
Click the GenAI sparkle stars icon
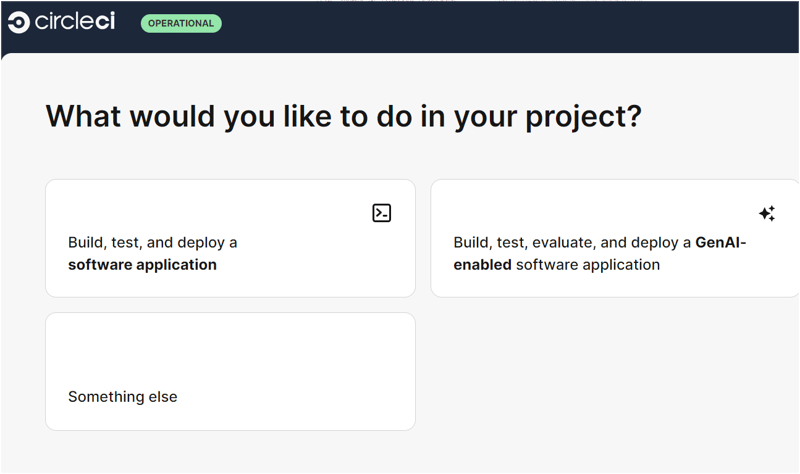point(767,213)
